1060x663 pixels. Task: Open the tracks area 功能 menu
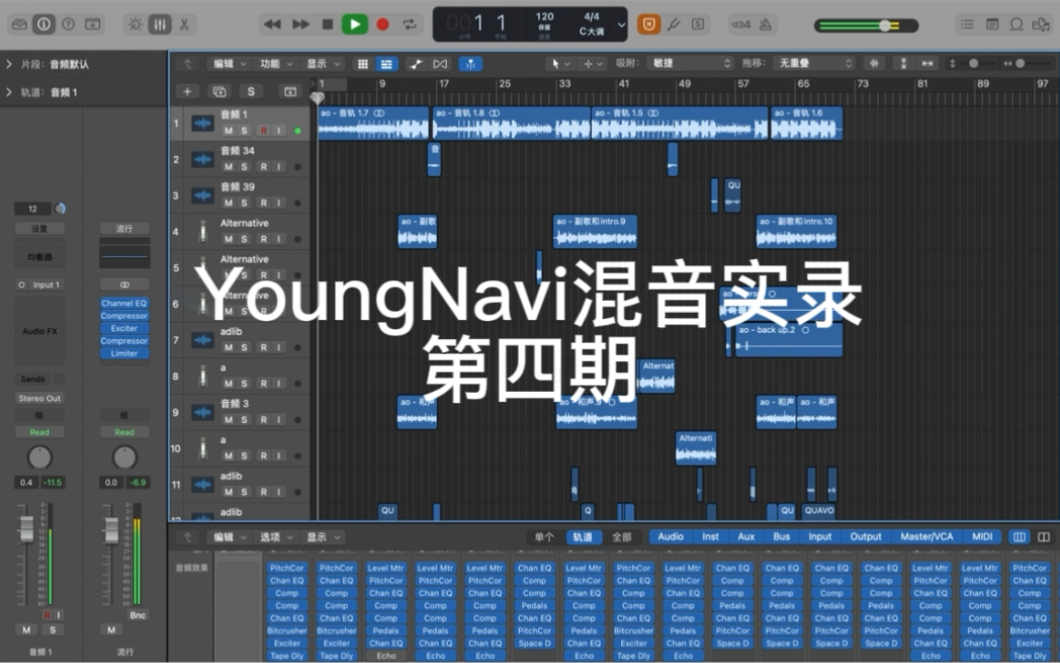276,64
